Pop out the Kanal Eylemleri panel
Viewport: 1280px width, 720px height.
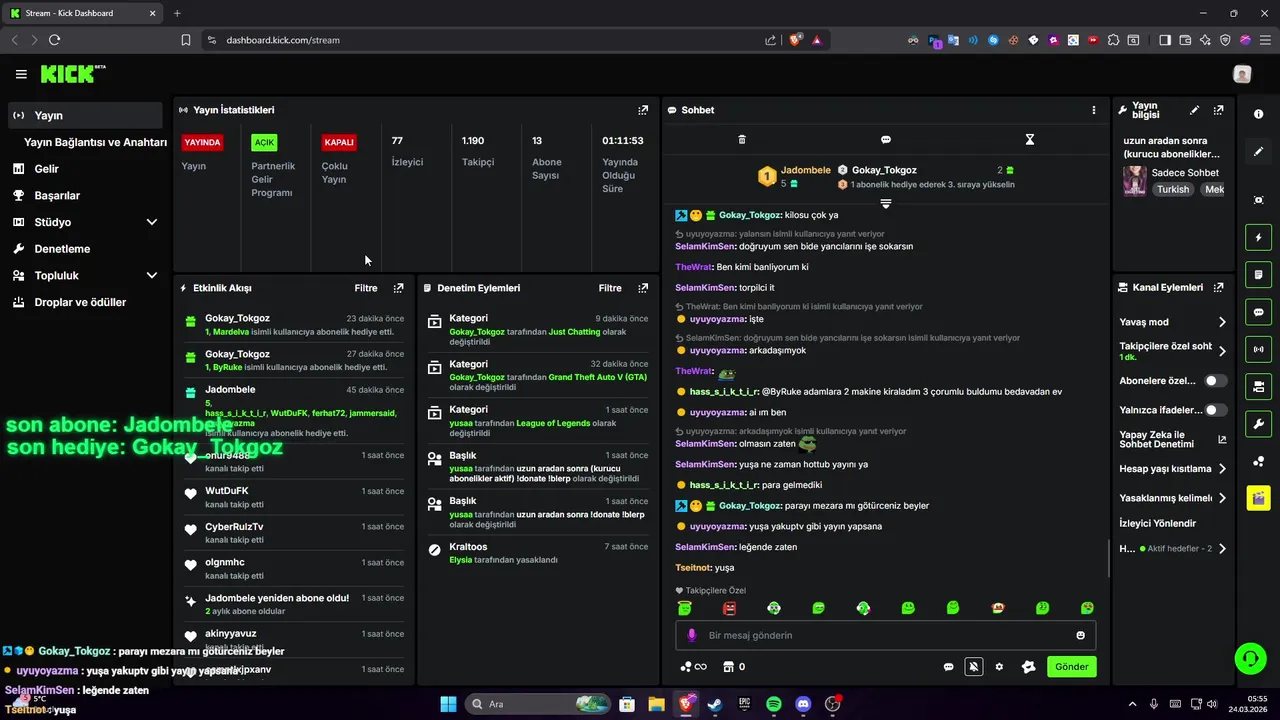1218,288
